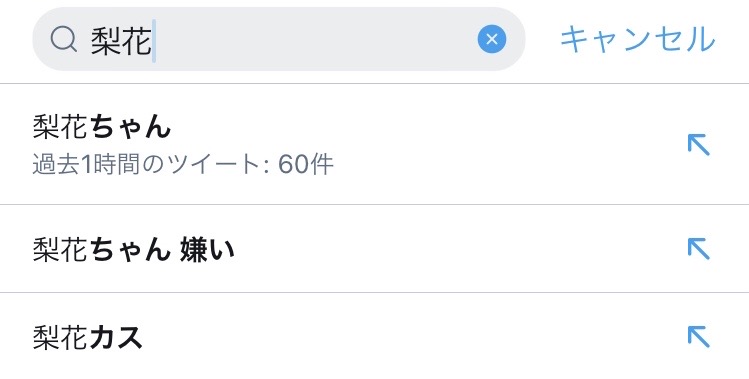Clear the search text with the X button
This screenshot has width=749, height=379.
(x=492, y=39)
